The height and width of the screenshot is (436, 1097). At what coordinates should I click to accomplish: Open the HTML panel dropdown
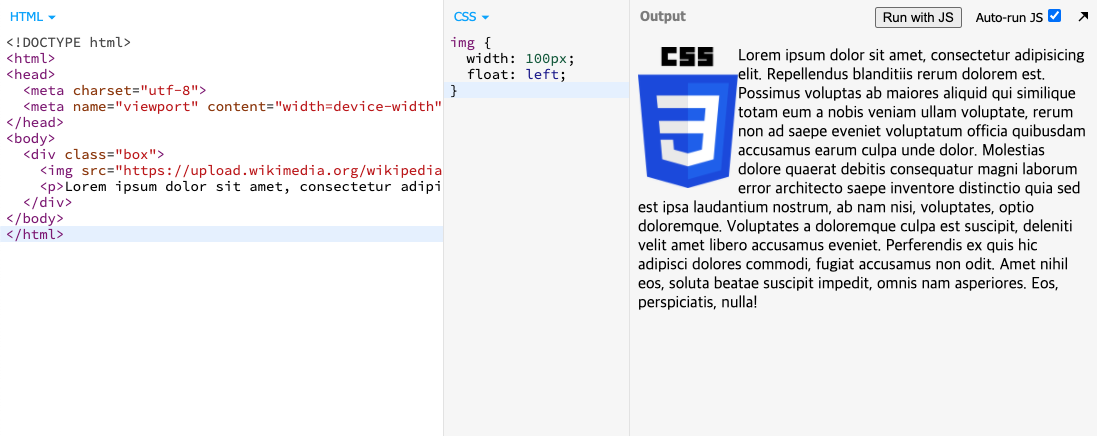coord(32,17)
